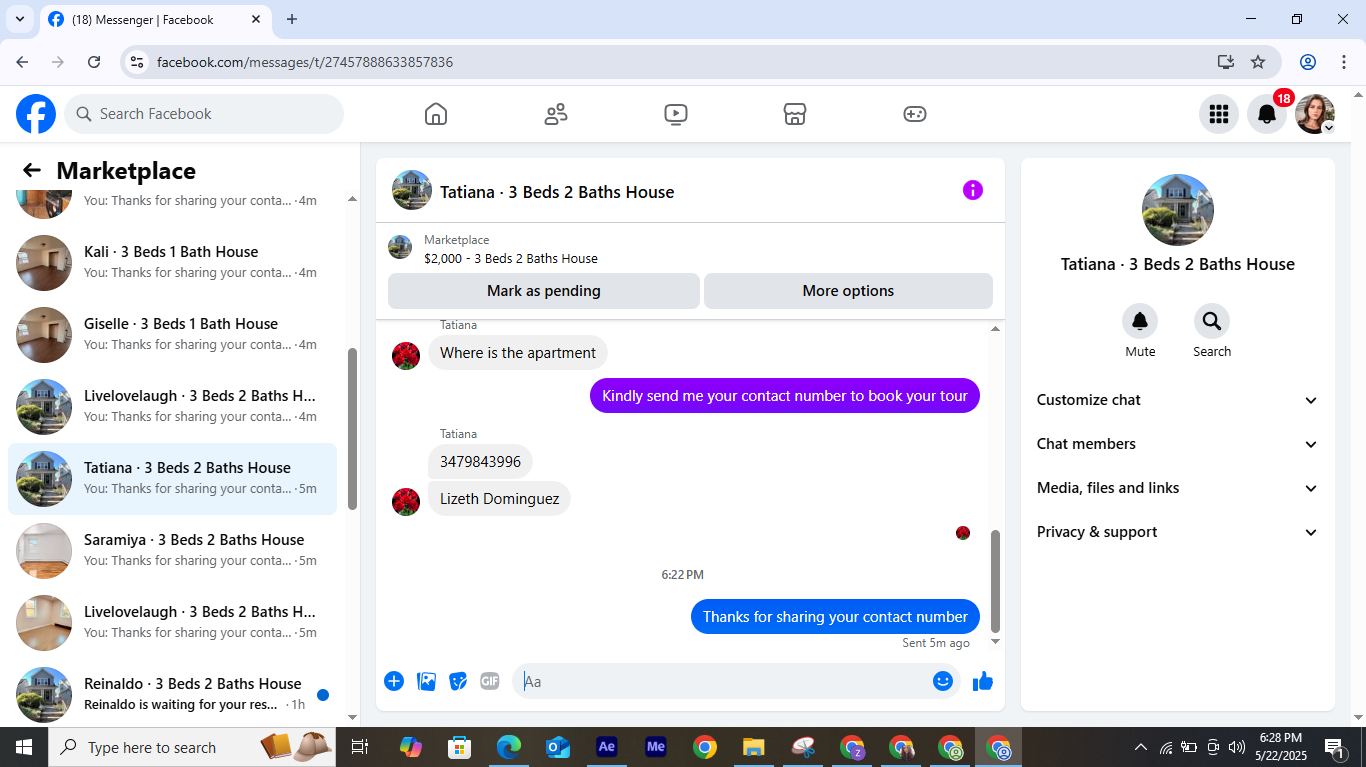Expand the Chat members section

click(x=1177, y=444)
